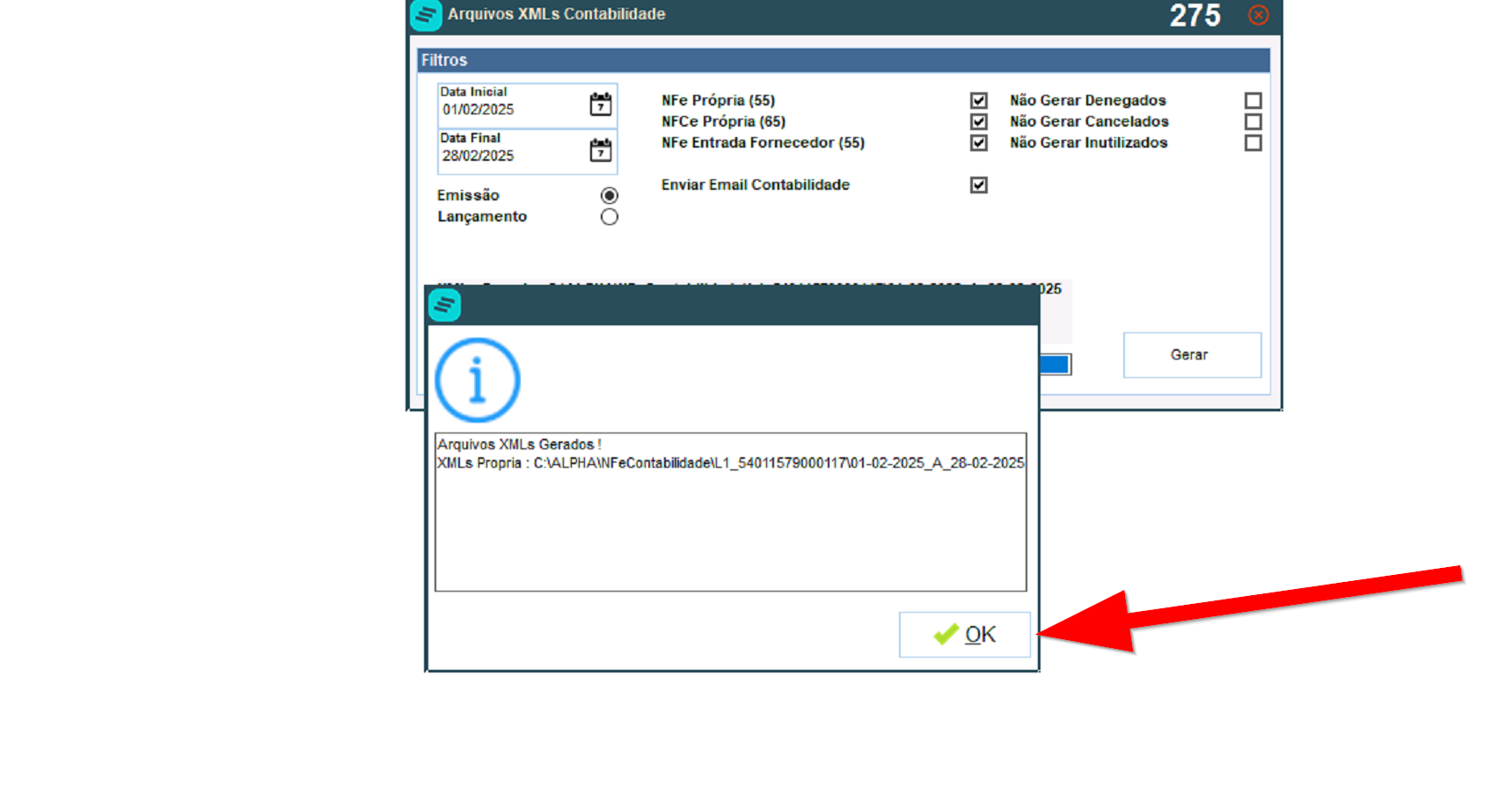Uncheck the NFe Própria (55) checkbox

(x=978, y=100)
